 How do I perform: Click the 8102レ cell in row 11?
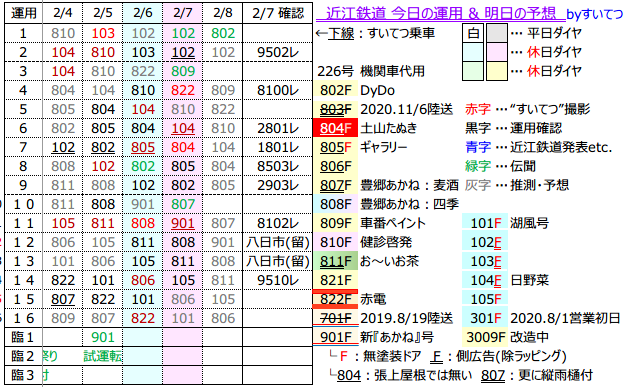coord(278,223)
